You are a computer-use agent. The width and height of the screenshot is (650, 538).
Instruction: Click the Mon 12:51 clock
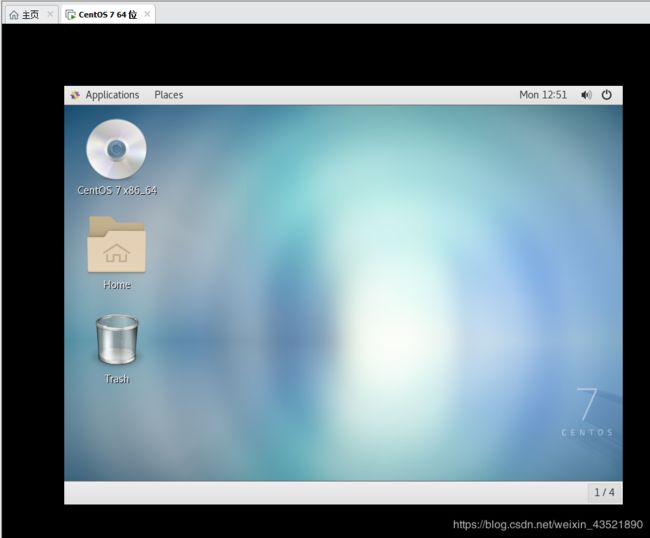[543, 95]
